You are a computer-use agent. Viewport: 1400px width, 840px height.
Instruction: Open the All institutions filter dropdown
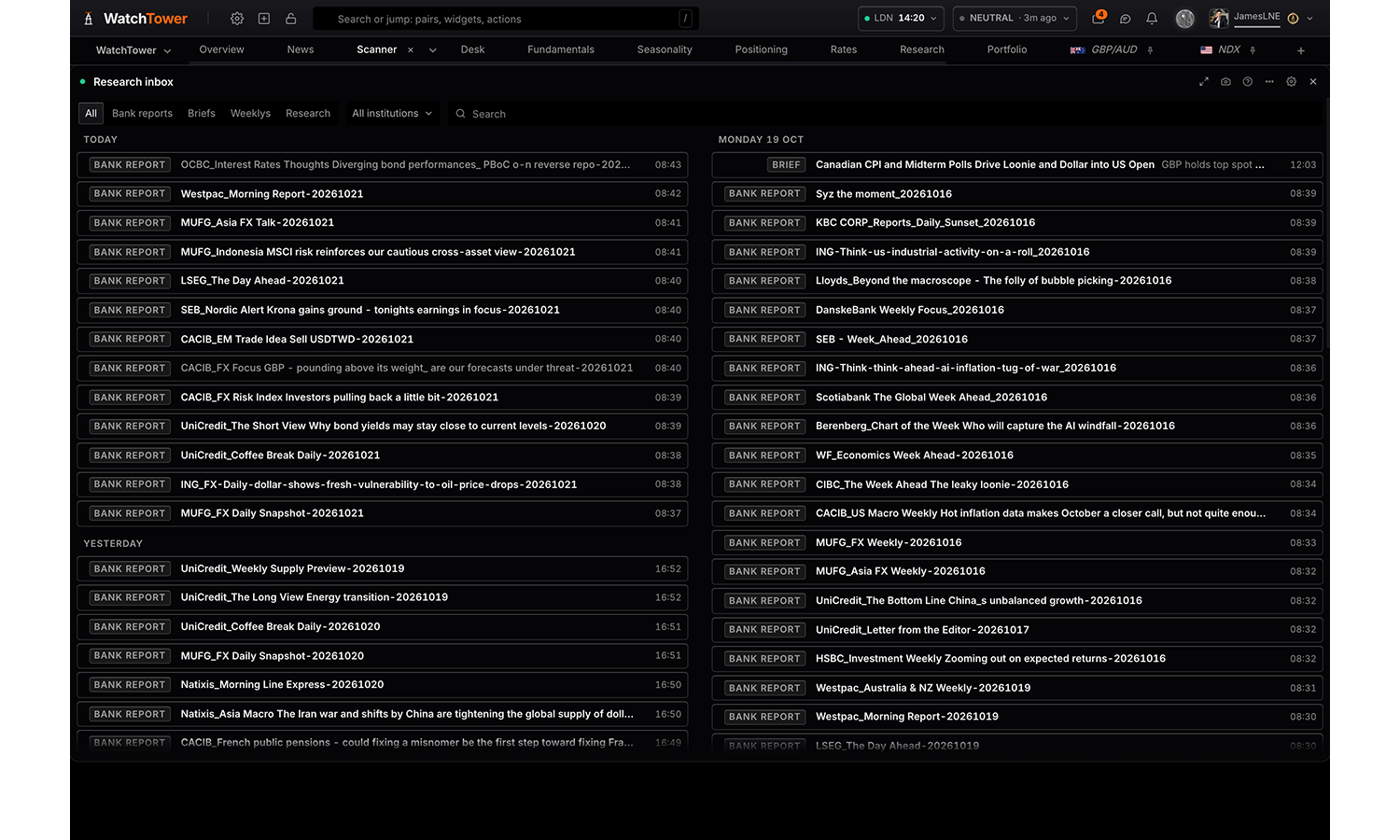click(392, 114)
